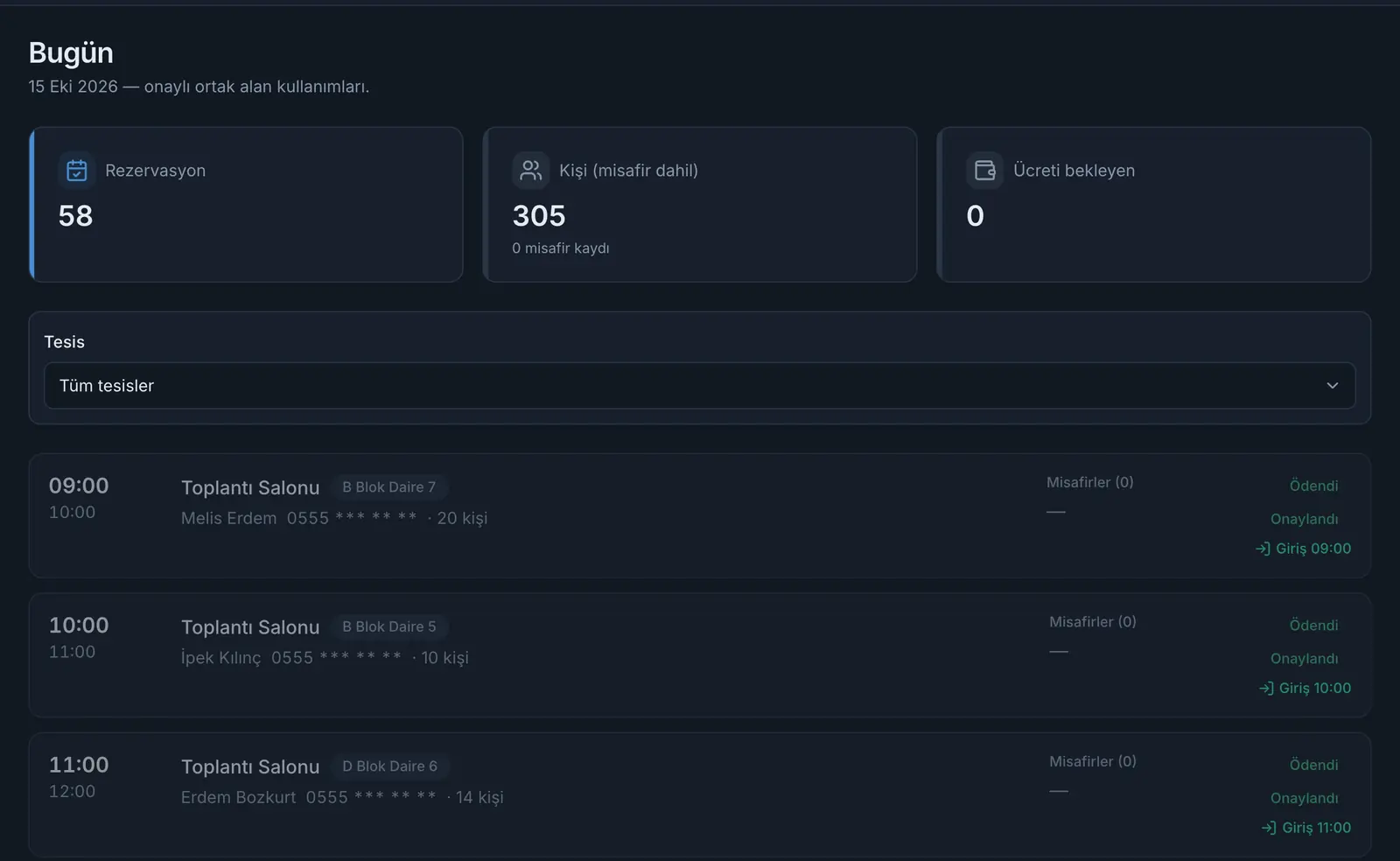
Task: Click the Tesis filter label
Action: click(64, 342)
